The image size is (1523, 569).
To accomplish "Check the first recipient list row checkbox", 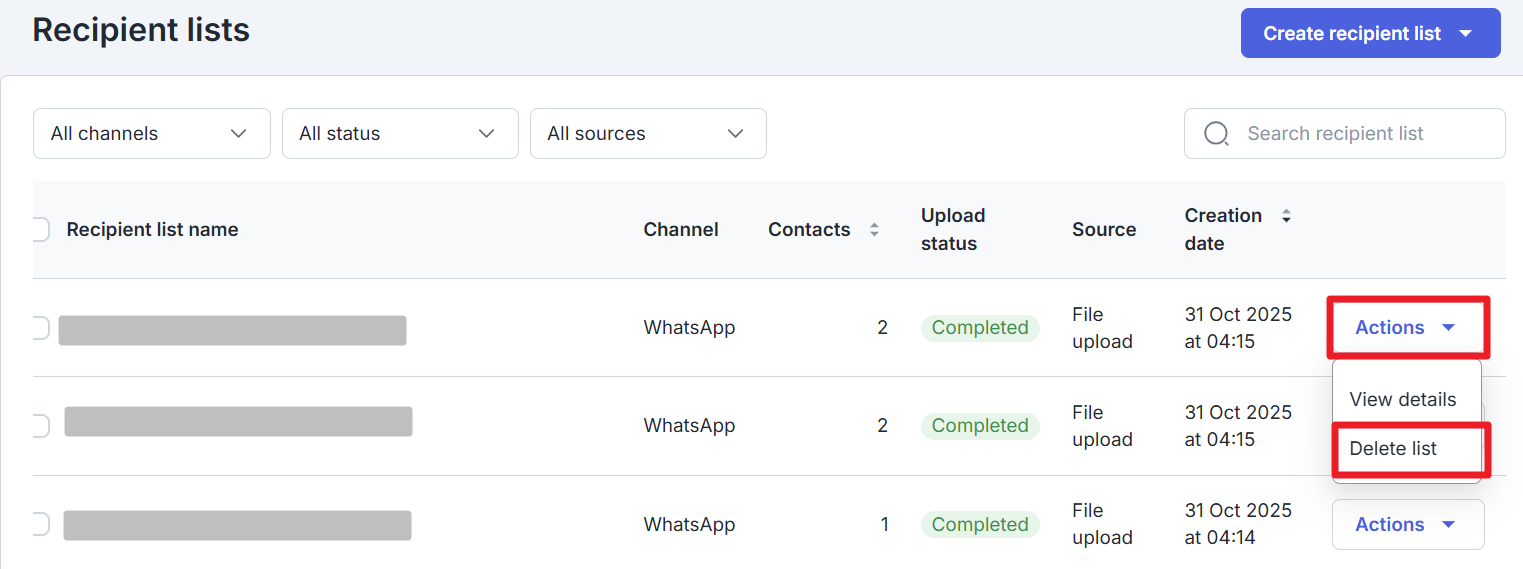I will (x=40, y=328).
